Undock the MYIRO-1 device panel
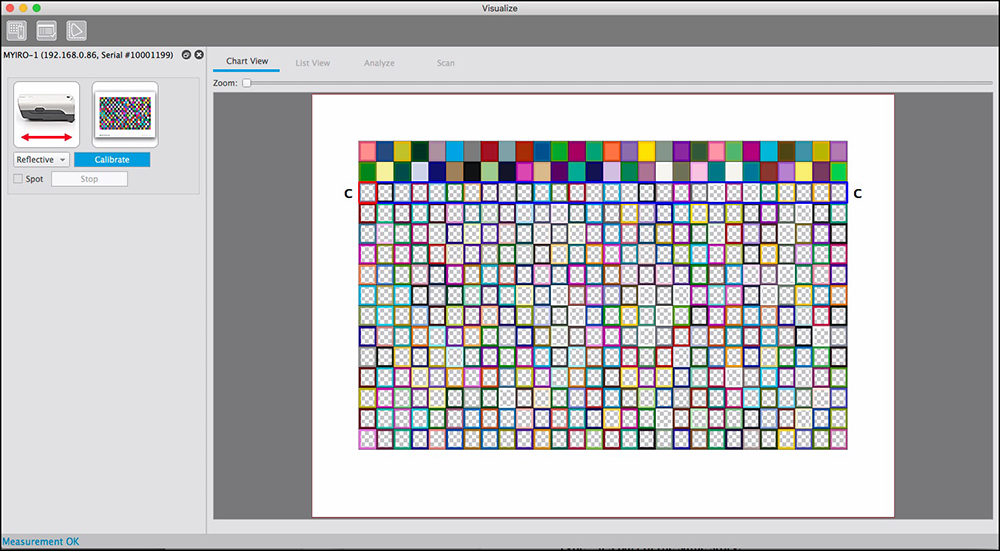The height and width of the screenshot is (551, 1000). coord(186,54)
